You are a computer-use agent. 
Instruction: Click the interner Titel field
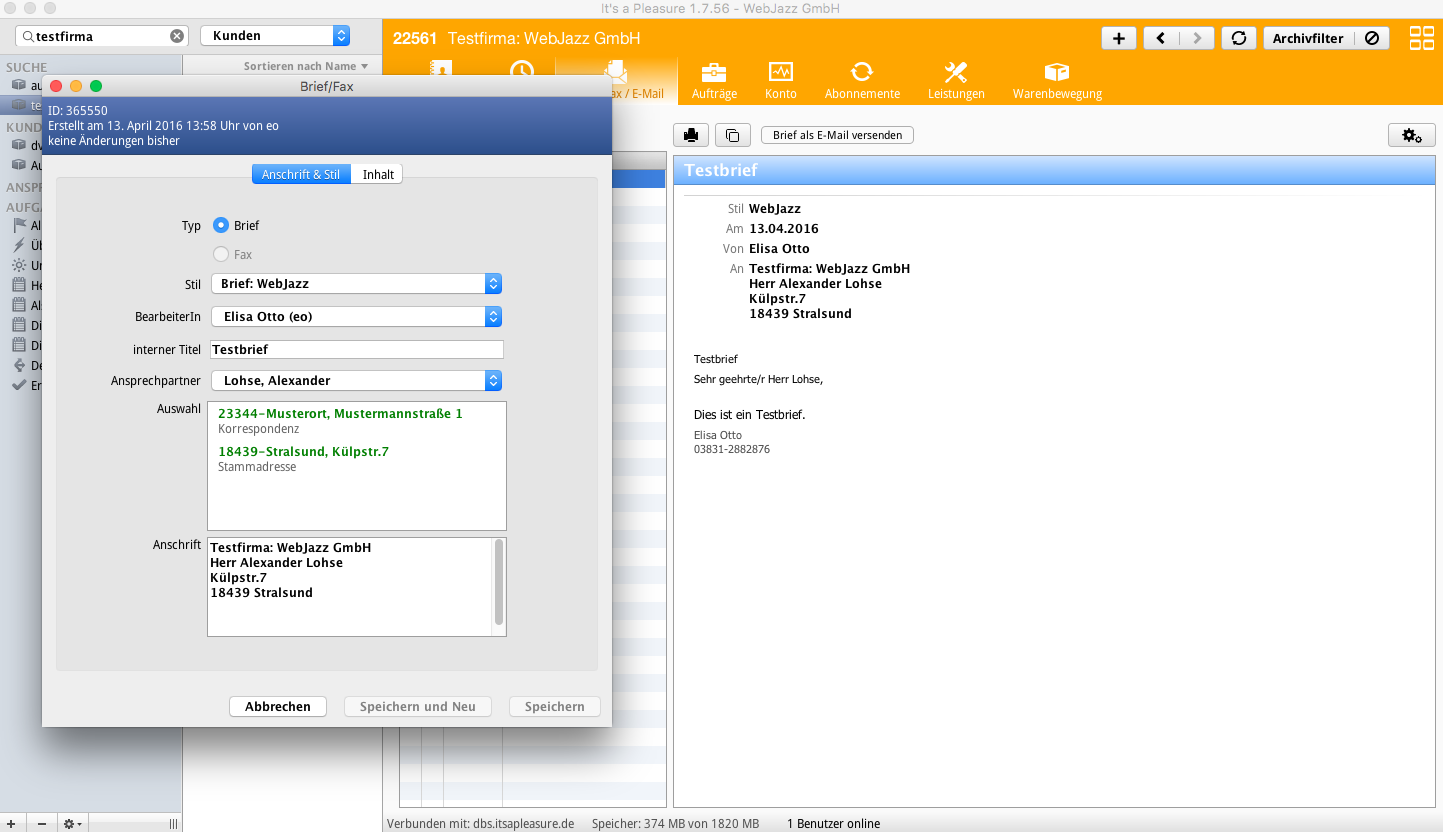pyautogui.click(x=357, y=349)
